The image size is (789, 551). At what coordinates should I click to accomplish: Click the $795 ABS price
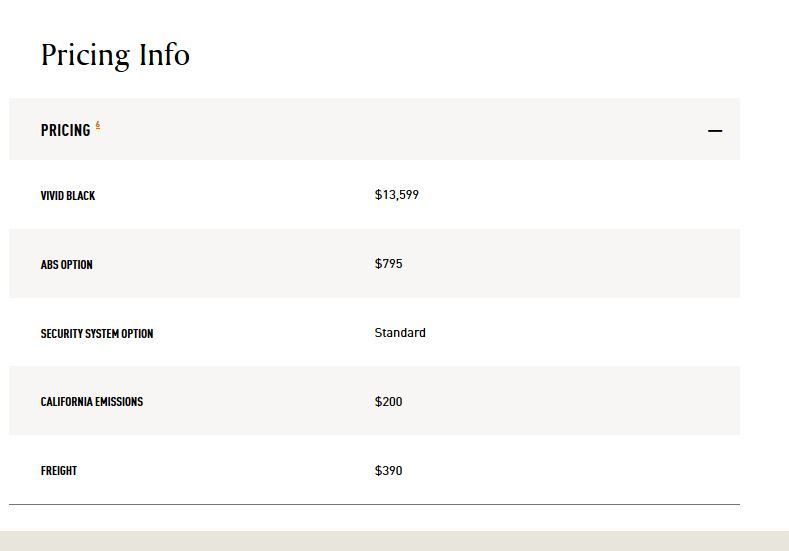pyautogui.click(x=388, y=264)
